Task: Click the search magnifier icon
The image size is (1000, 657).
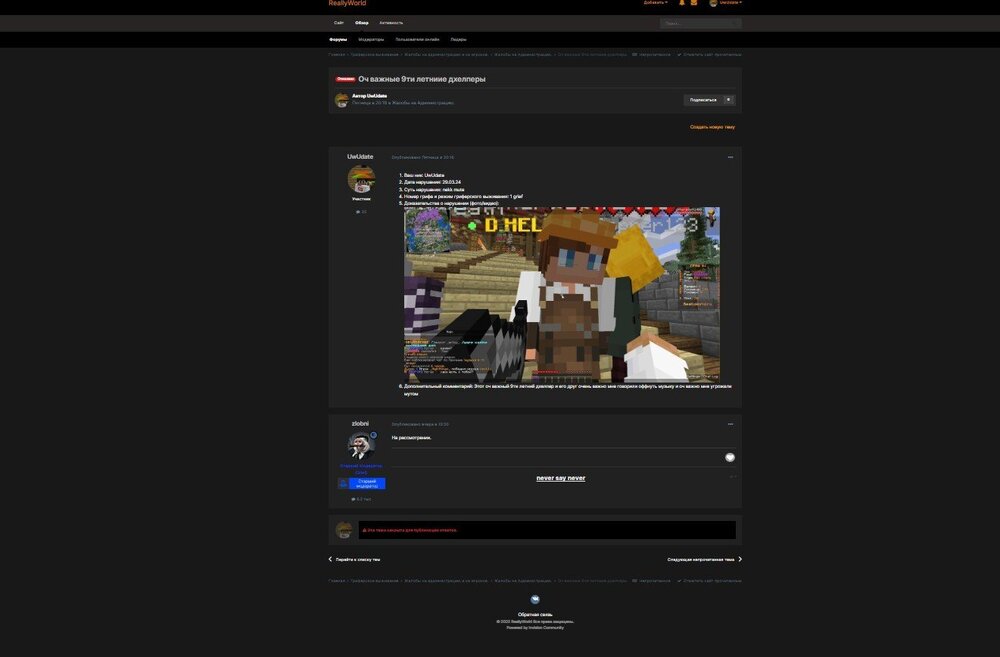Action: click(735, 24)
